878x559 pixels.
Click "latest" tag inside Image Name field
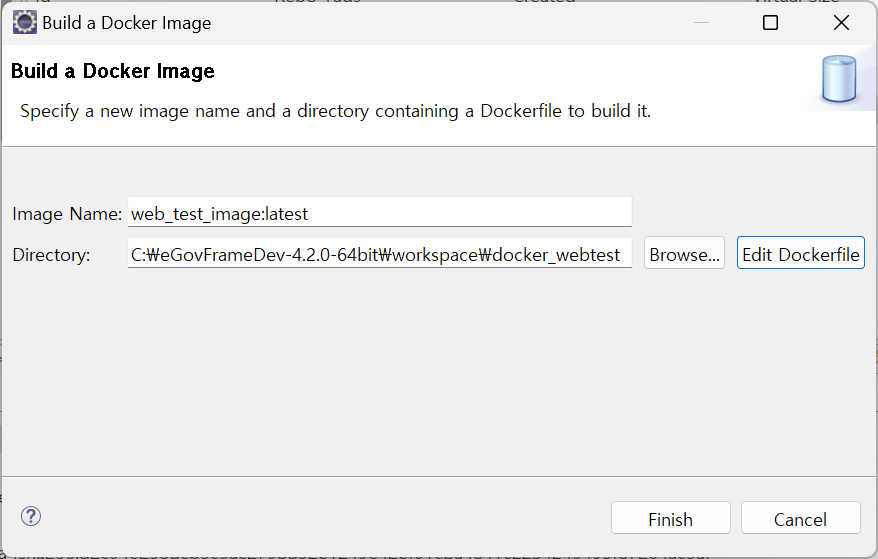pos(287,214)
